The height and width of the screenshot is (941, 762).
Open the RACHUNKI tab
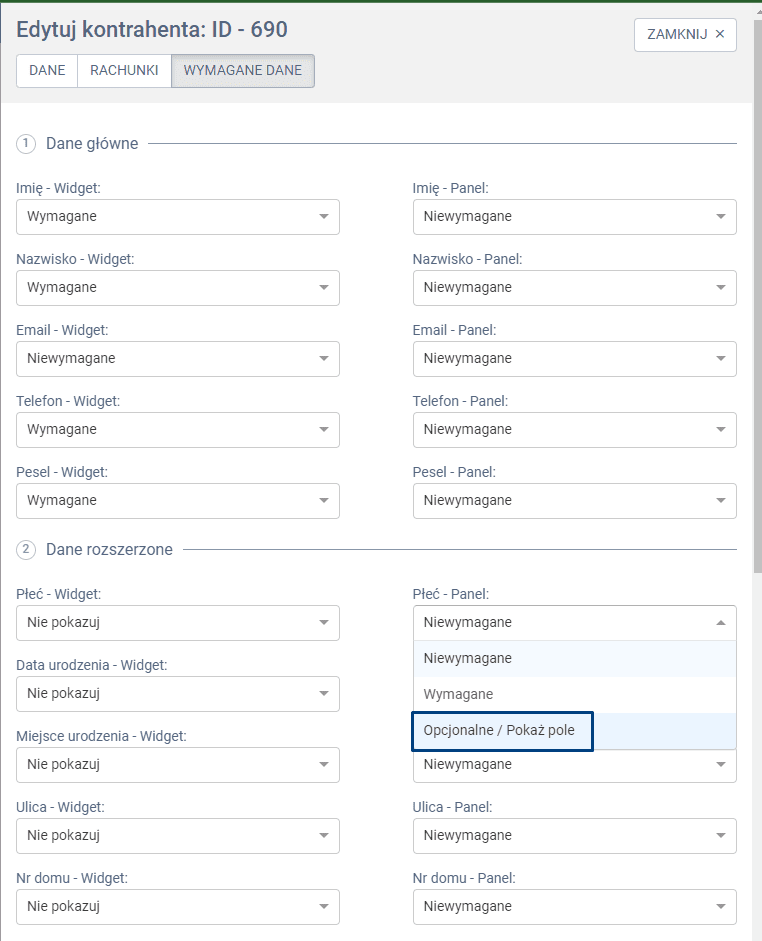pos(124,71)
